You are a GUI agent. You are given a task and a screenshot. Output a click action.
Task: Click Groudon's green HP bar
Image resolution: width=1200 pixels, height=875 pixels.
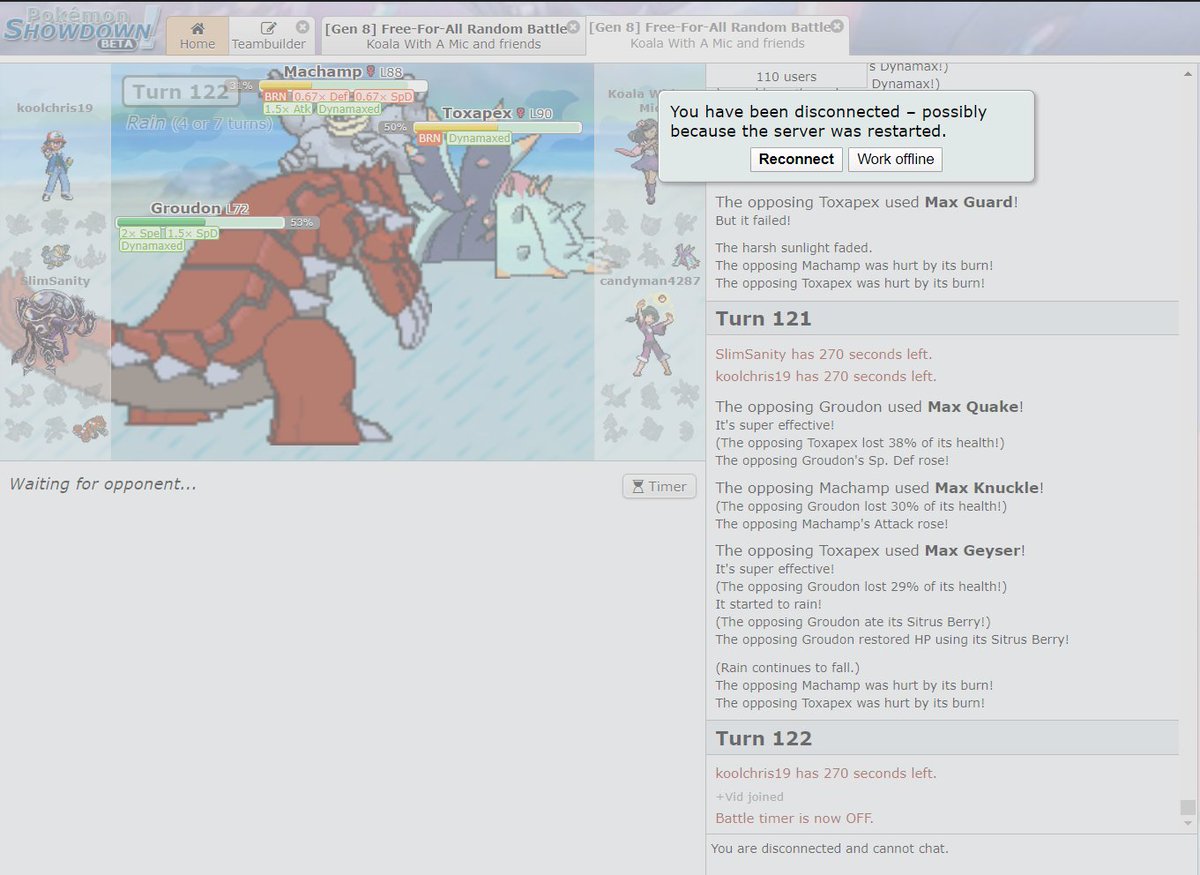pyautogui.click(x=201, y=222)
